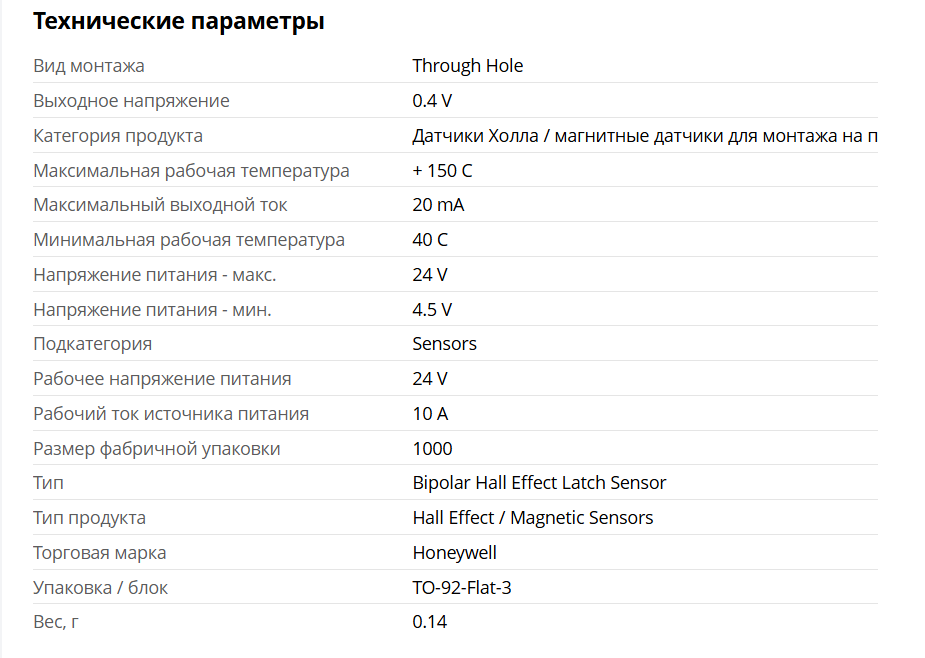925x658 pixels.
Task: Click the "Выходное напряжение" label
Action: pos(131,101)
